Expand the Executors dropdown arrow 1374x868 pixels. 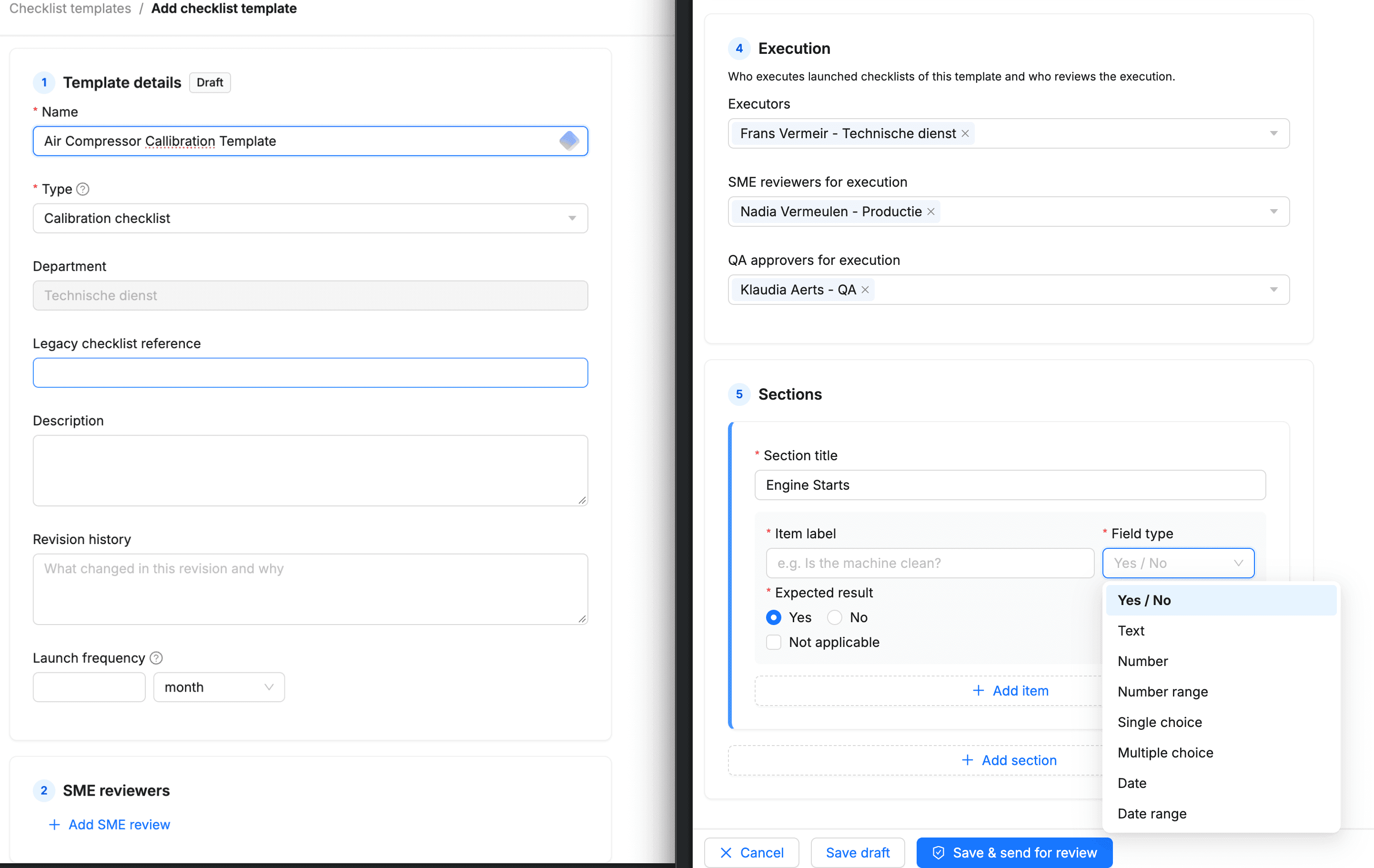1273,133
